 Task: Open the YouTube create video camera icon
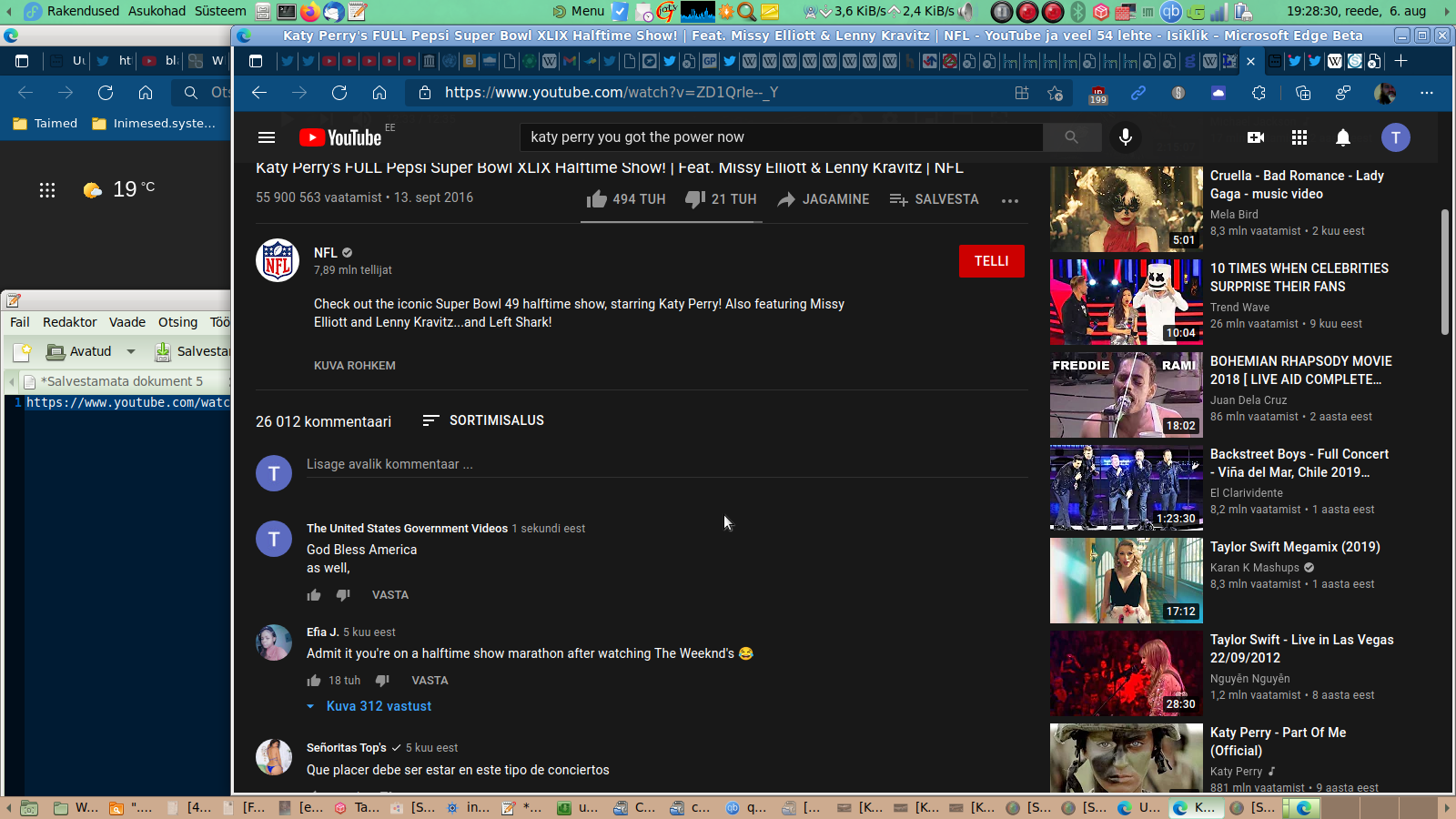point(1256,137)
